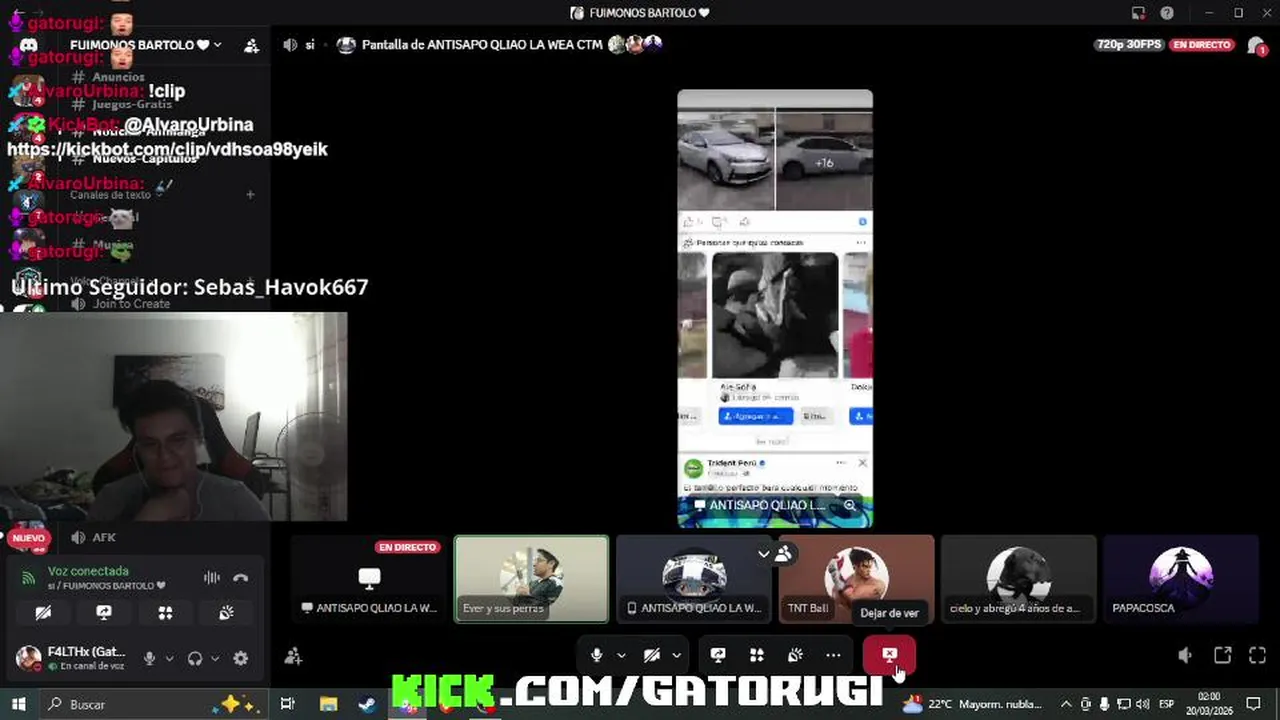Screen dimensions: 1280x720
Task: Open soundboard in bottom call controls
Action: [795, 655]
